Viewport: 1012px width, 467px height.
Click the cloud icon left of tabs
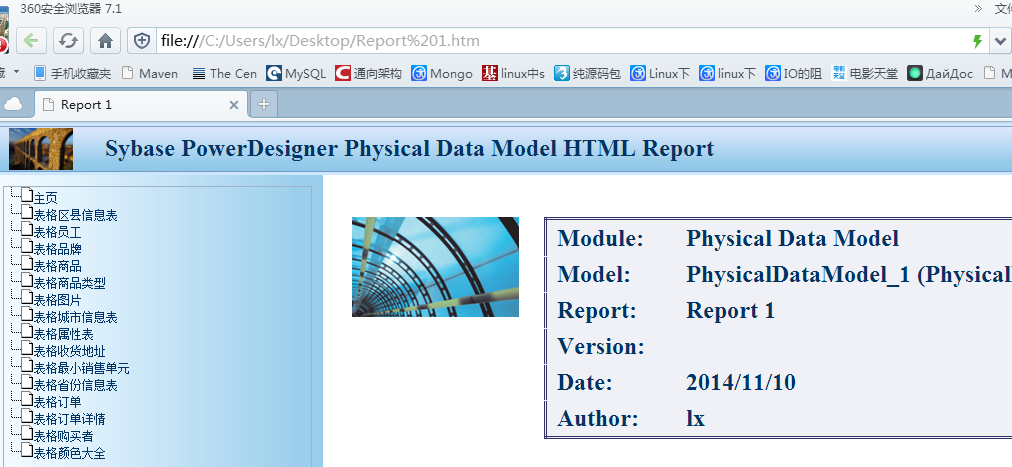click(x=13, y=104)
